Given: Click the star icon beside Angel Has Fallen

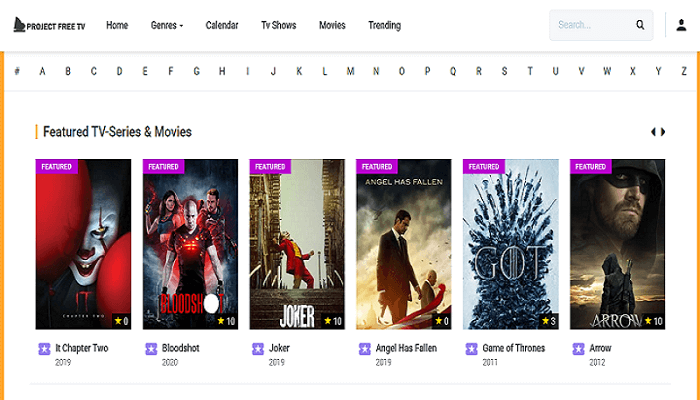Looking at the screenshot, I should tap(365, 349).
